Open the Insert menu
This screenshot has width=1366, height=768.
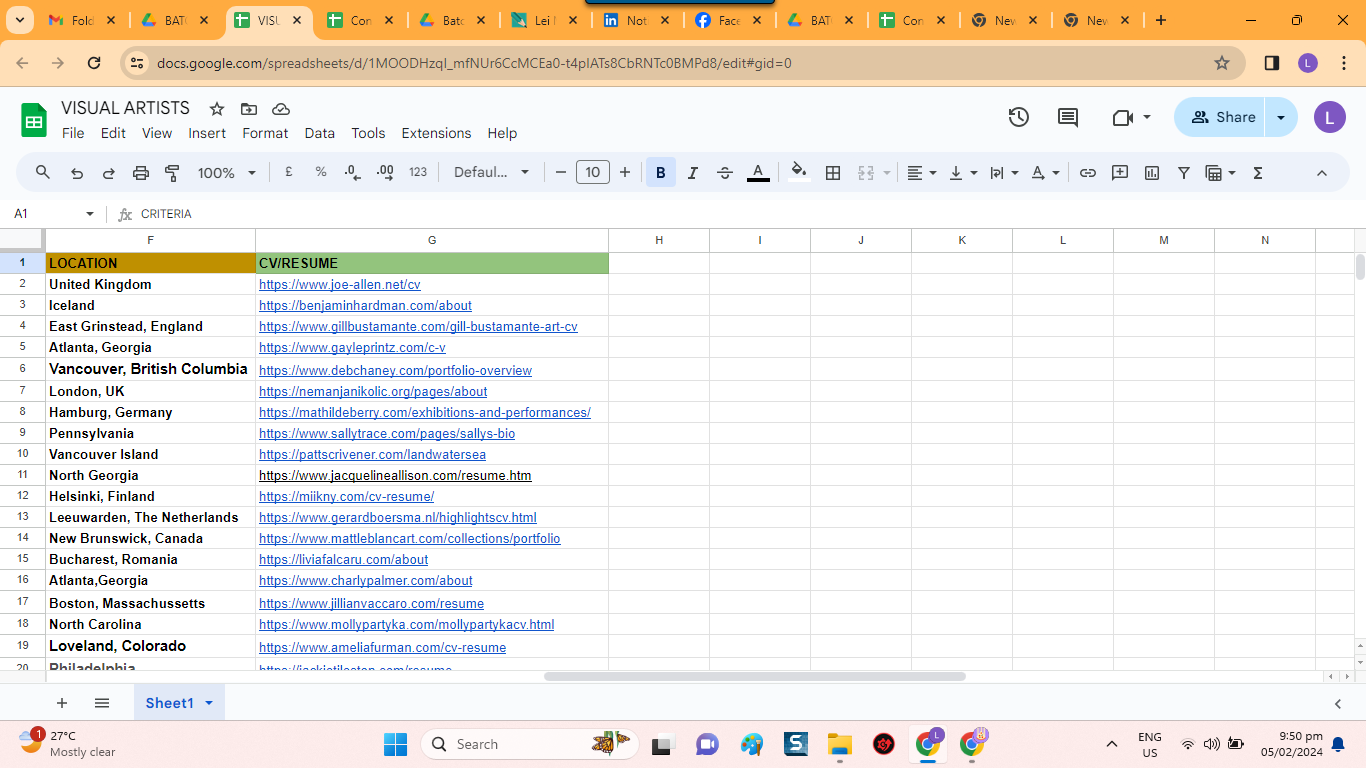[207, 133]
